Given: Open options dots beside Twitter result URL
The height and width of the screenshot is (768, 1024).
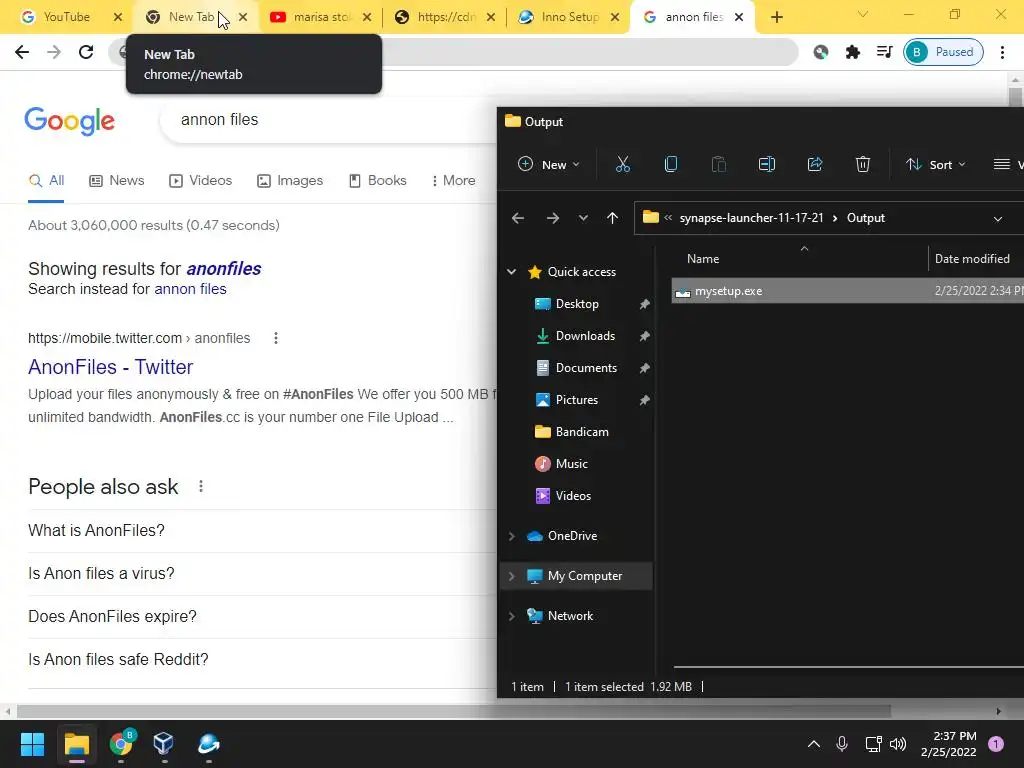Looking at the screenshot, I should click(276, 338).
